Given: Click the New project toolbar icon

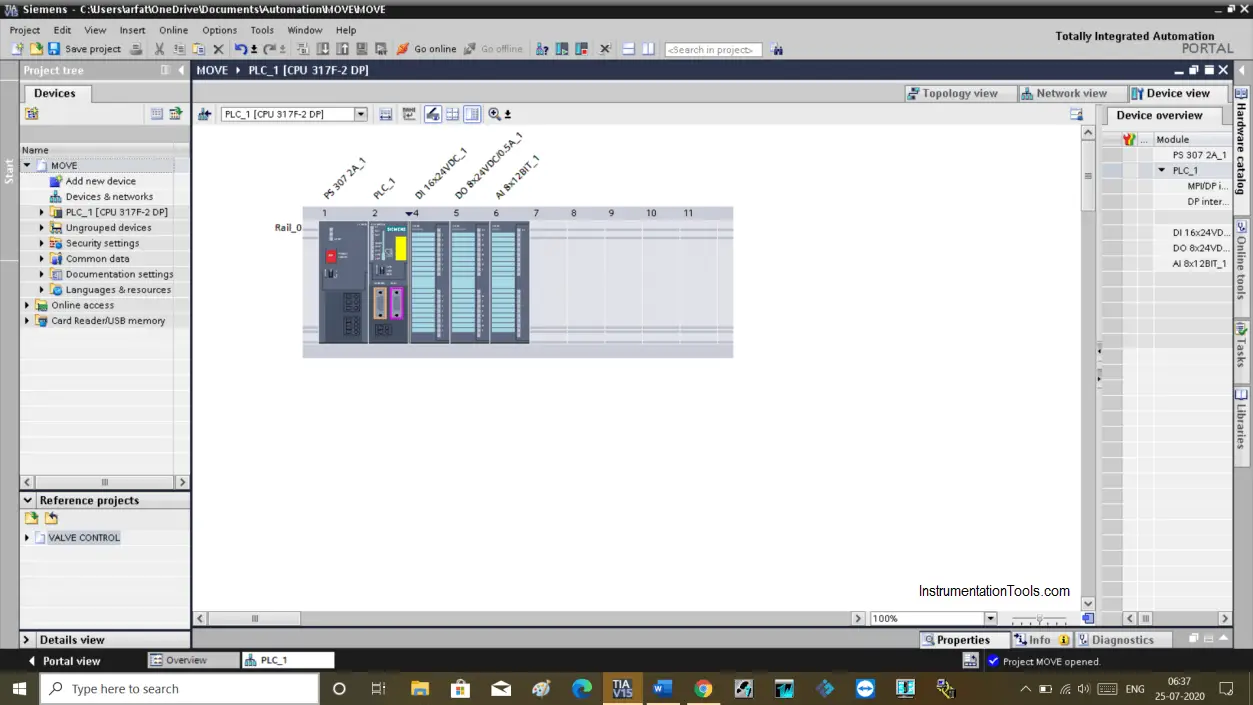Looking at the screenshot, I should 17,49.
